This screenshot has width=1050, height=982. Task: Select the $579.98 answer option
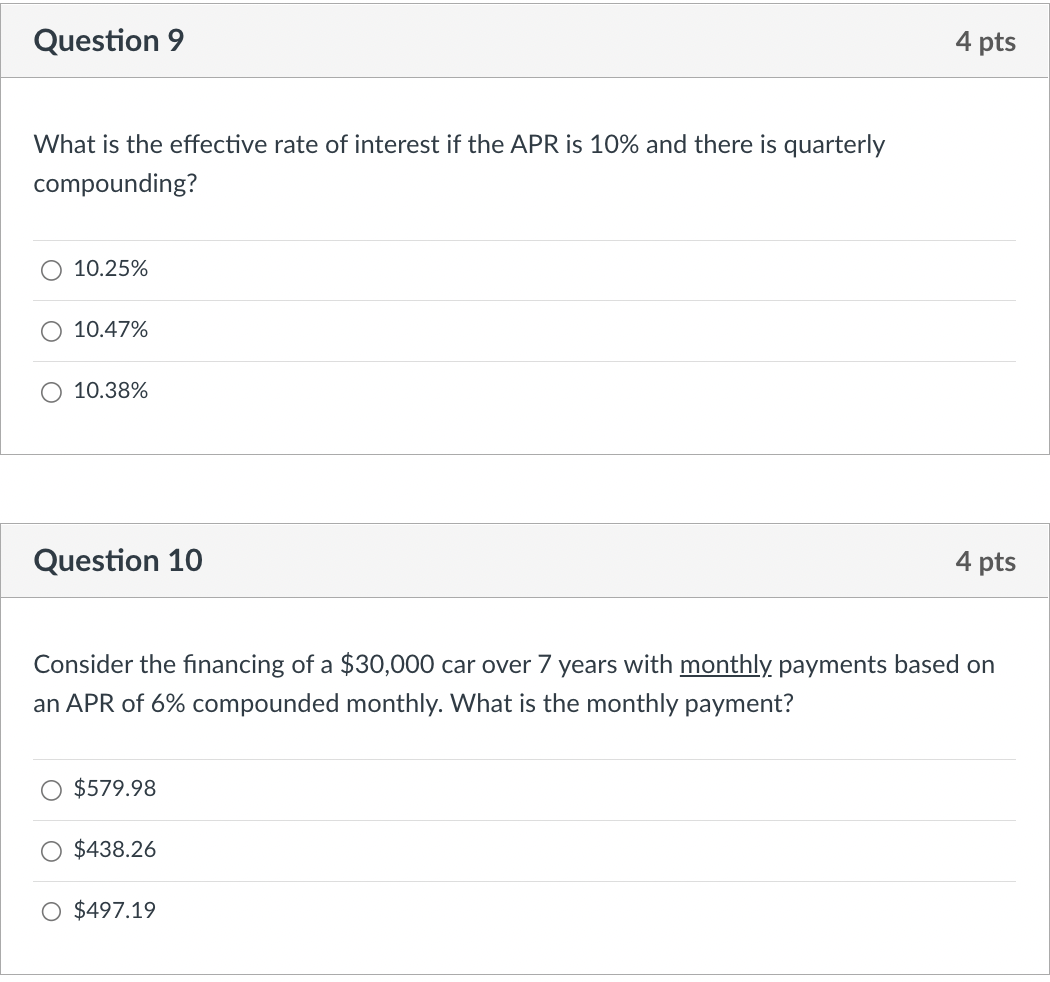(x=51, y=790)
